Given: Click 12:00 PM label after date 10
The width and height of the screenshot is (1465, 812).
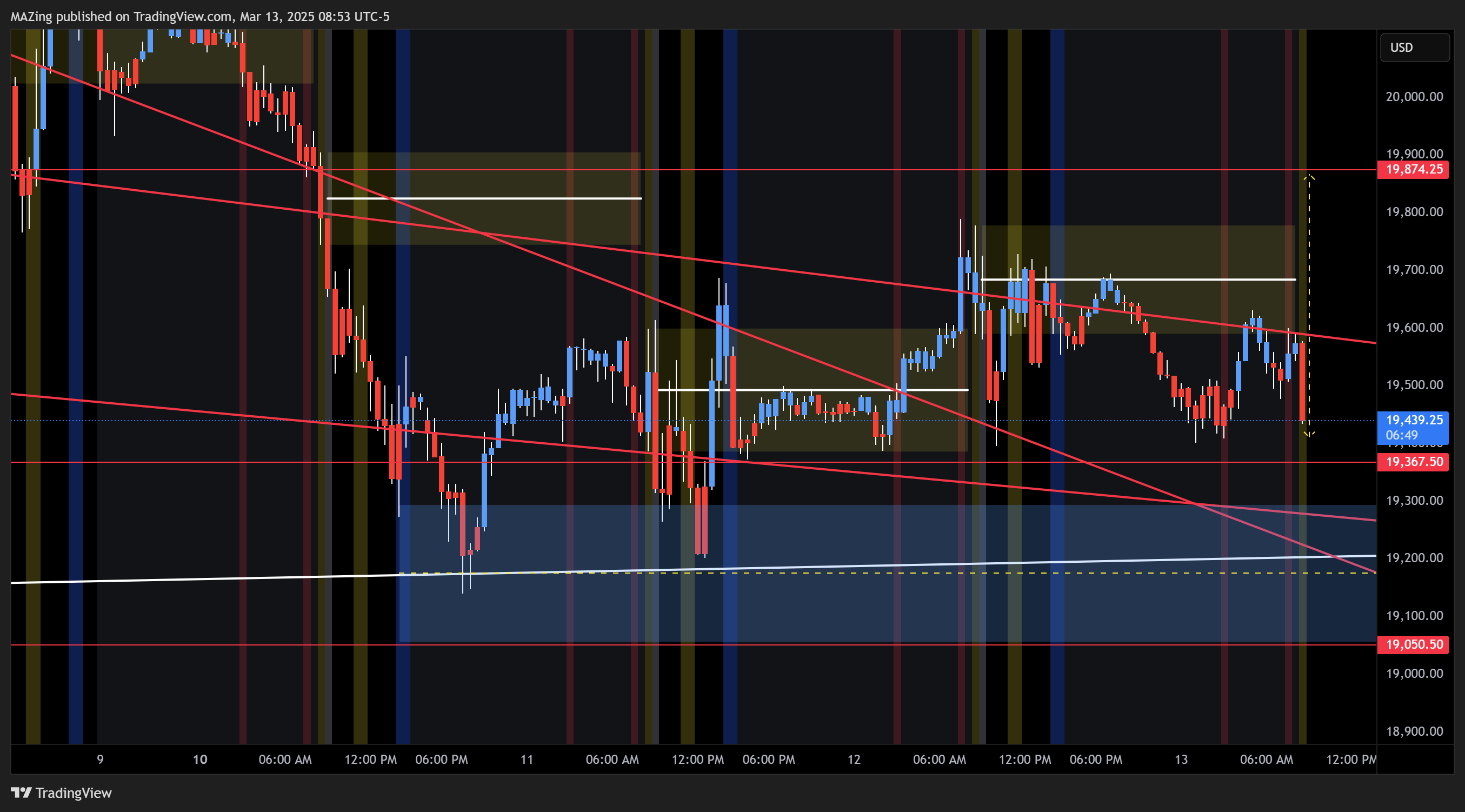Looking at the screenshot, I should (x=370, y=759).
